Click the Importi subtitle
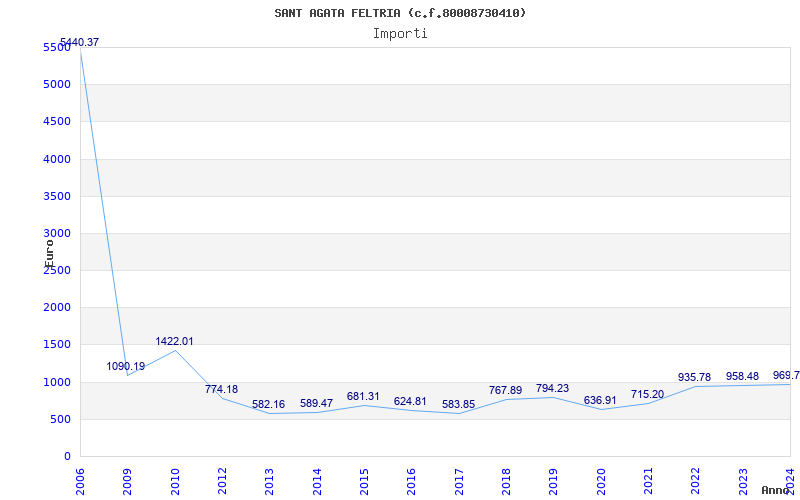This screenshot has height=500, width=800. [400, 34]
